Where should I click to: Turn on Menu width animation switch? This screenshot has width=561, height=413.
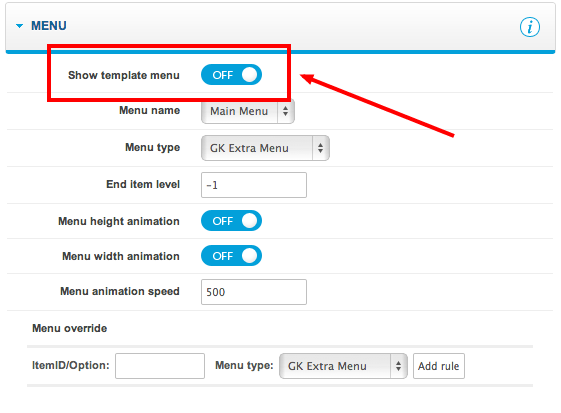[x=231, y=256]
